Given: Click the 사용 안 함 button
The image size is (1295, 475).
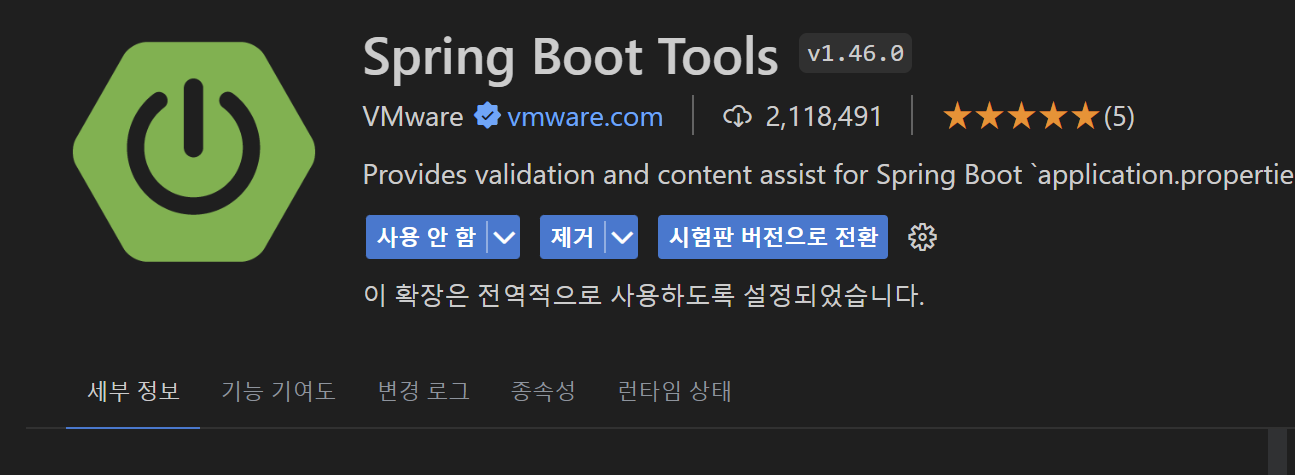Looking at the screenshot, I should click(426, 237).
